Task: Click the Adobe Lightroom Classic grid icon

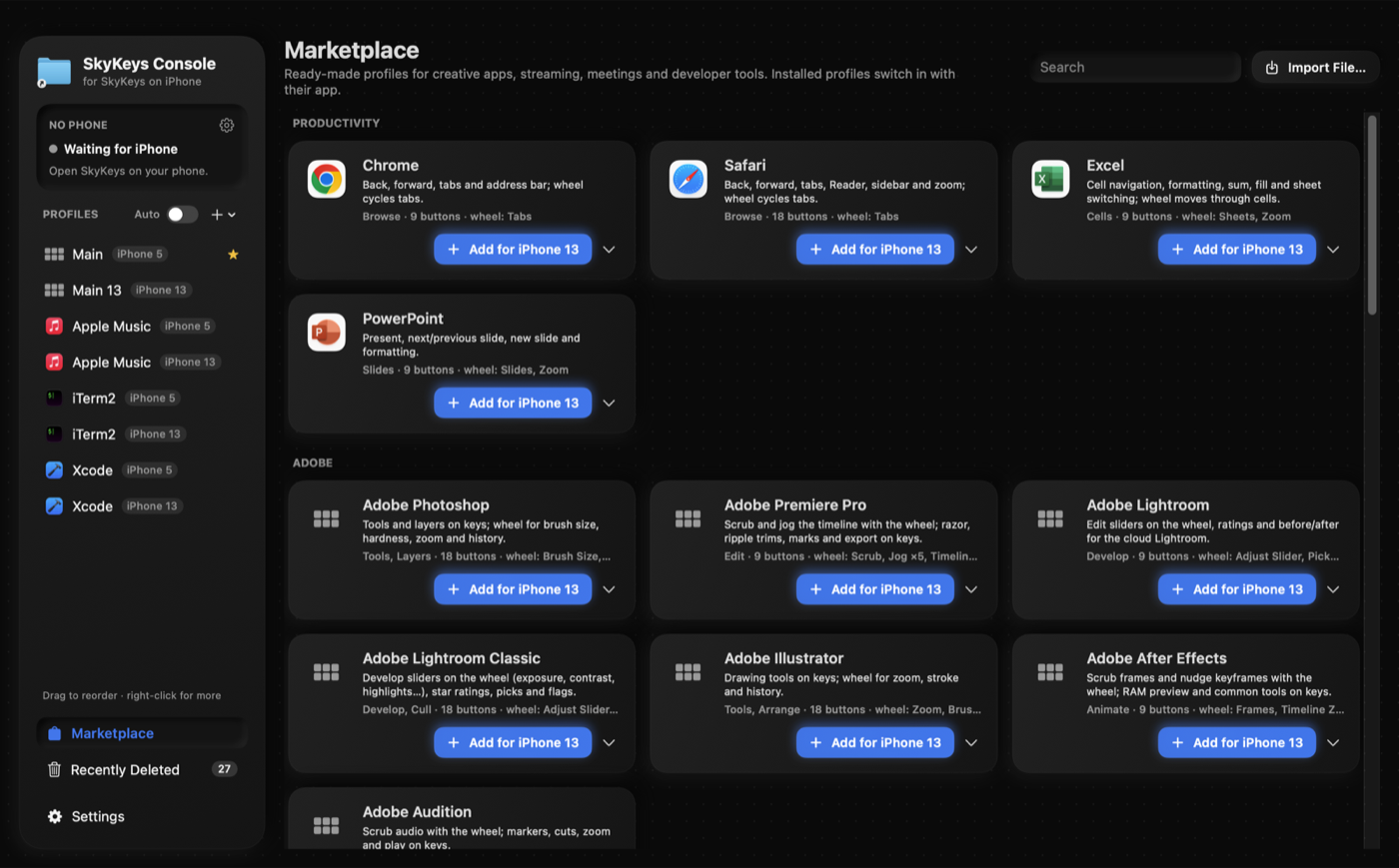Action: click(326, 672)
